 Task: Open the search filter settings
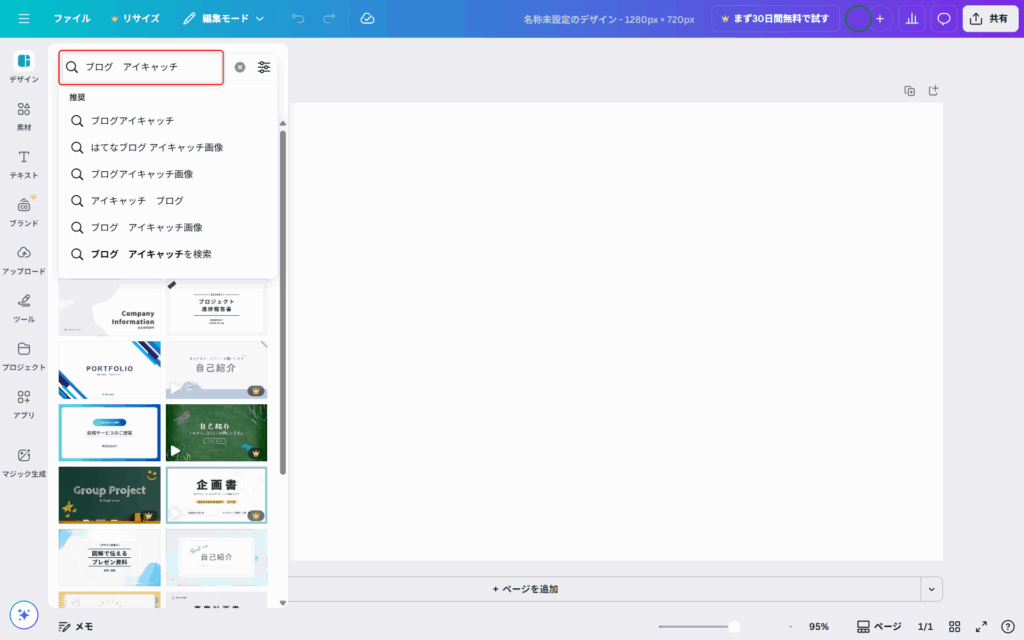264,67
